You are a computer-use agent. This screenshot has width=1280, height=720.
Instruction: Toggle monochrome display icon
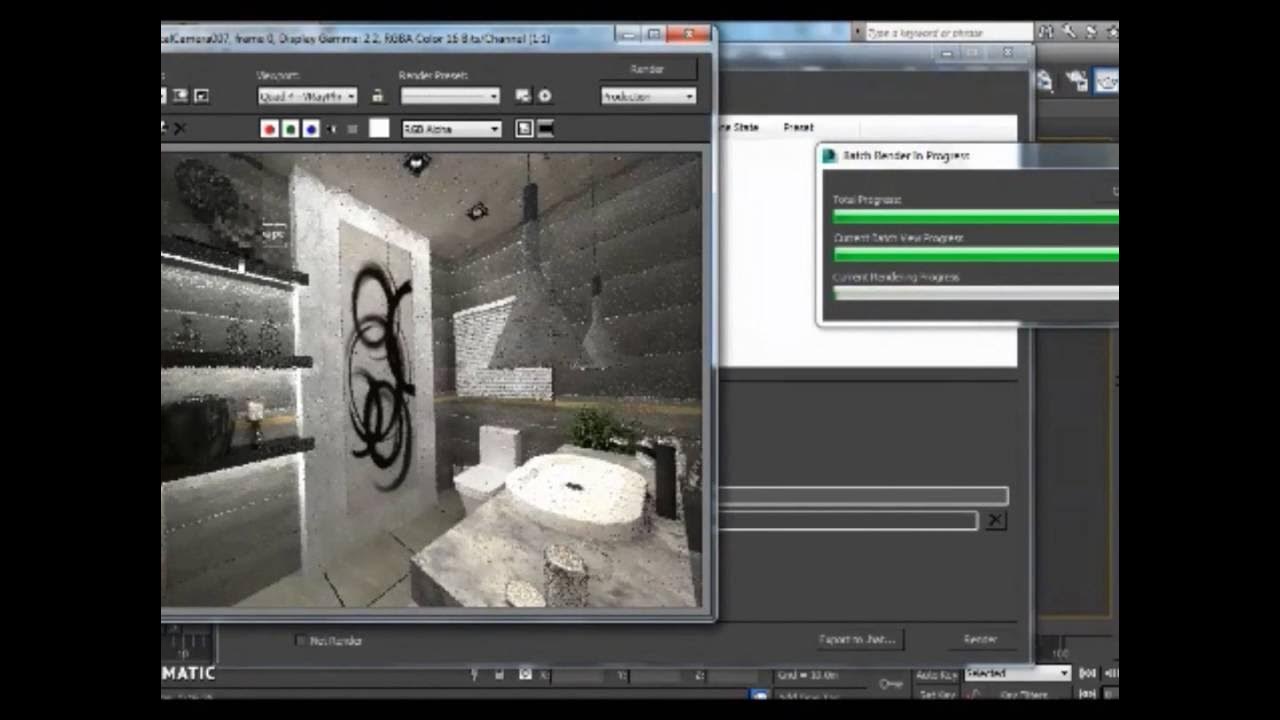(352, 129)
